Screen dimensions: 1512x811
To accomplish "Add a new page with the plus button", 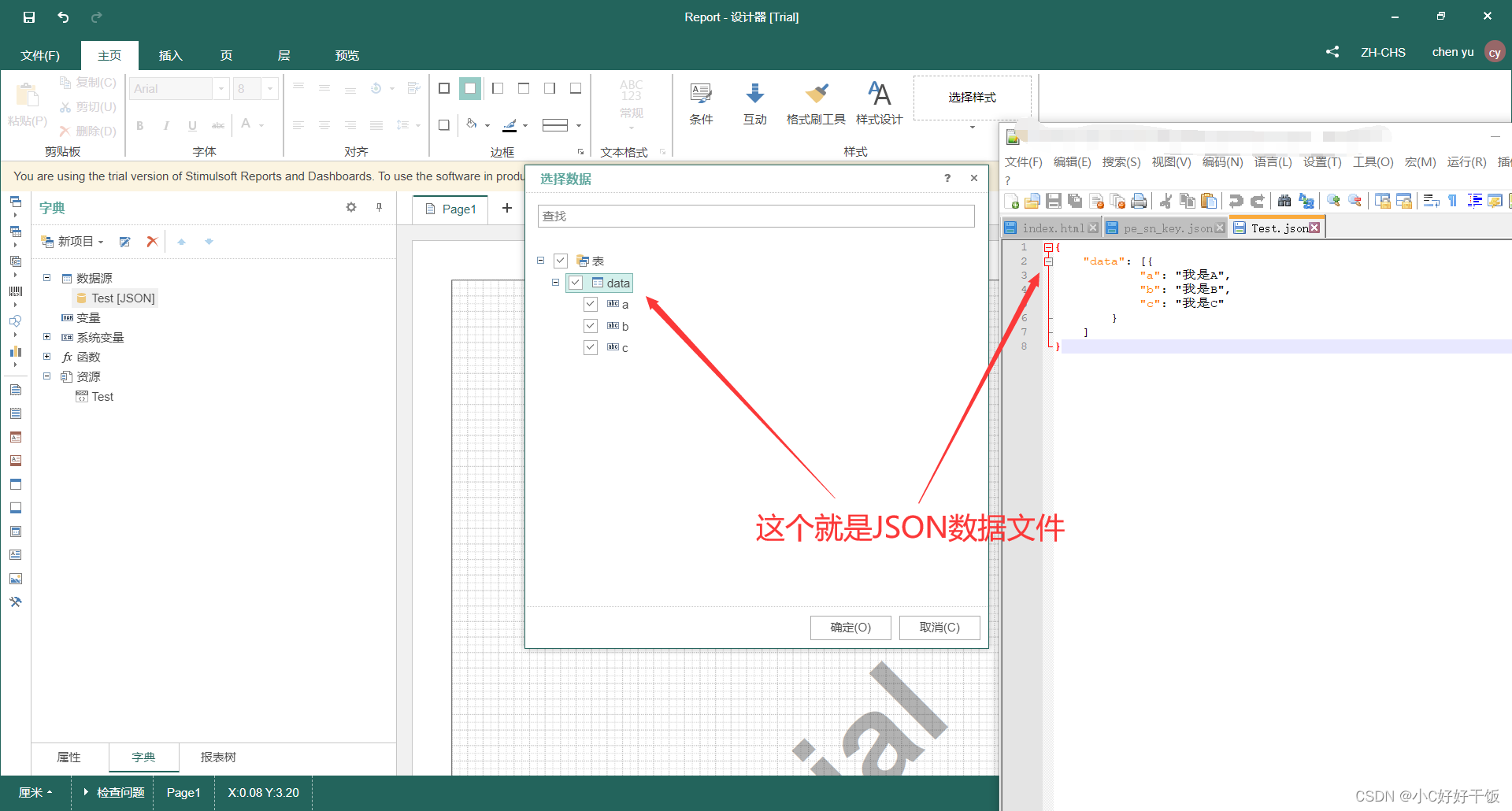I will [507, 208].
